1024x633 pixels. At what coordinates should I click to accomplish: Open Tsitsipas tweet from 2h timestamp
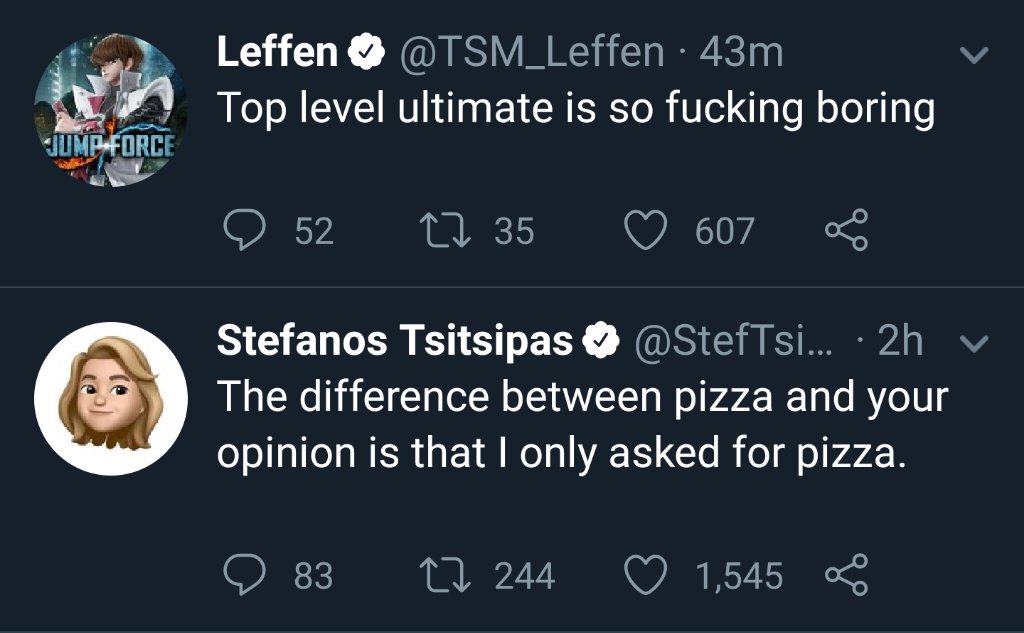tap(899, 341)
